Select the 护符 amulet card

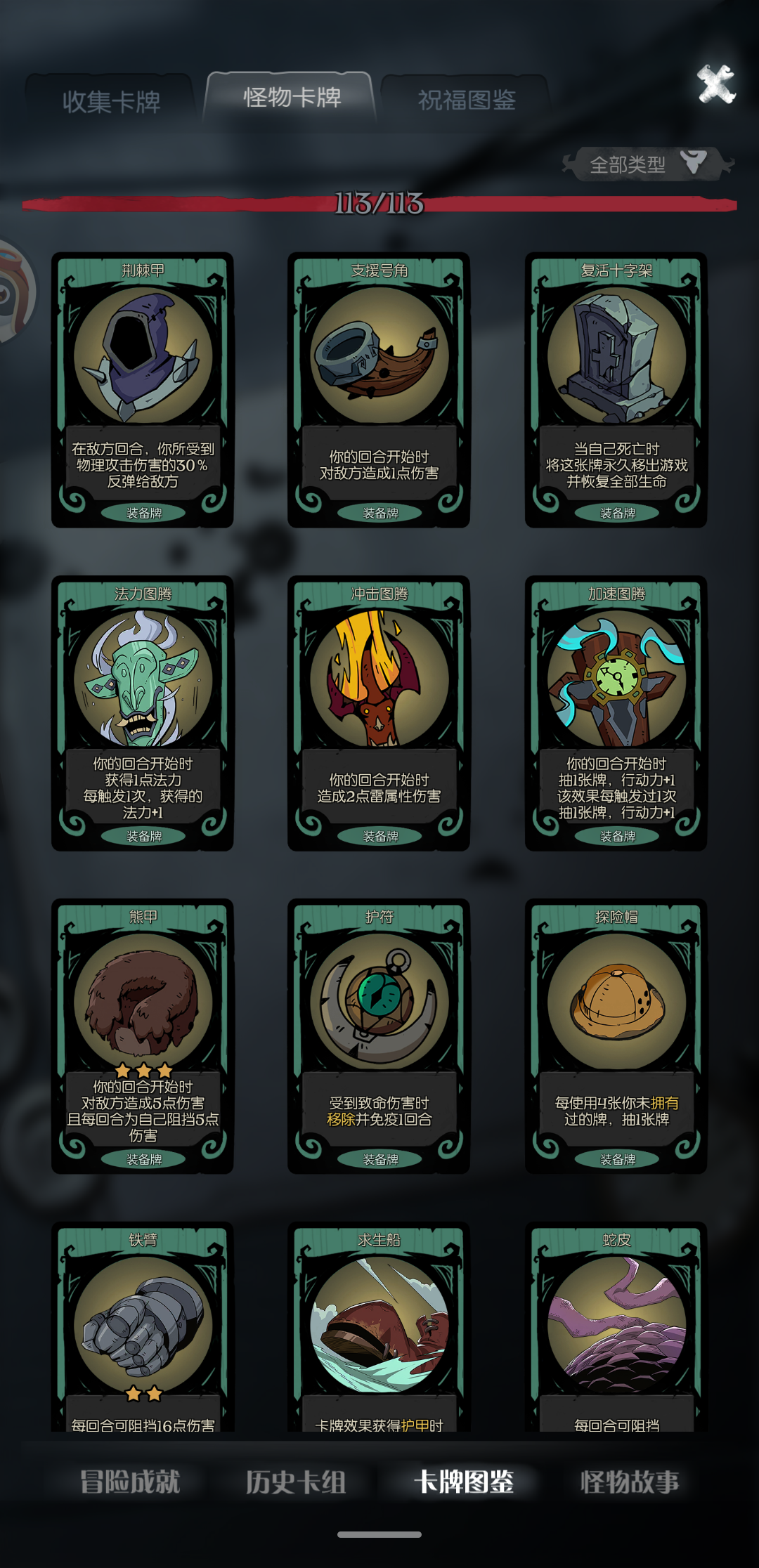pos(379,1036)
